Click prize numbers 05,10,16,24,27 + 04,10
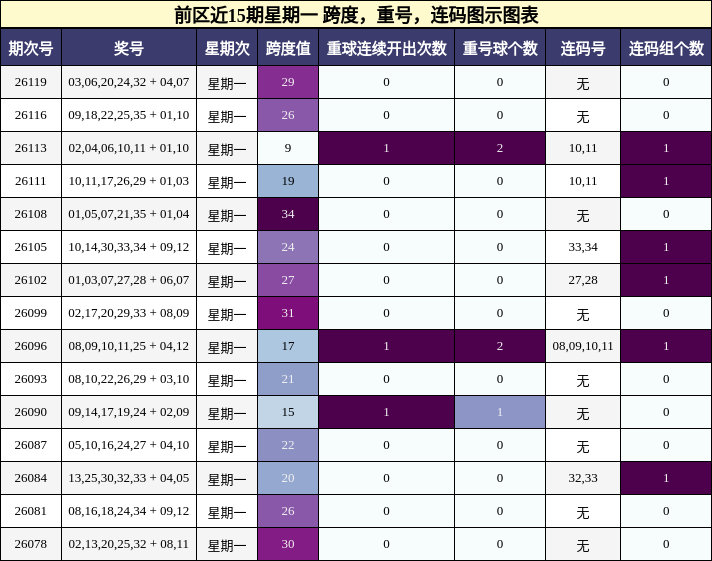Viewport: 712px width, 561px height. click(129, 445)
